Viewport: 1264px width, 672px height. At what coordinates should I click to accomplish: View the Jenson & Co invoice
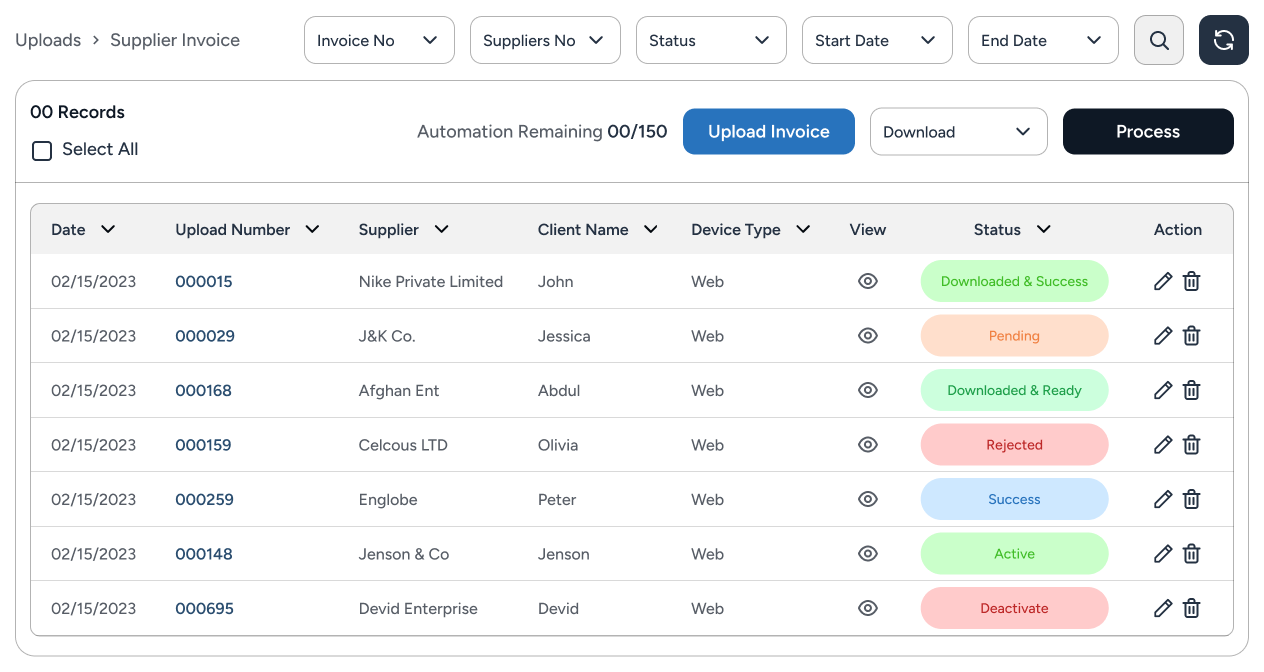coord(868,554)
